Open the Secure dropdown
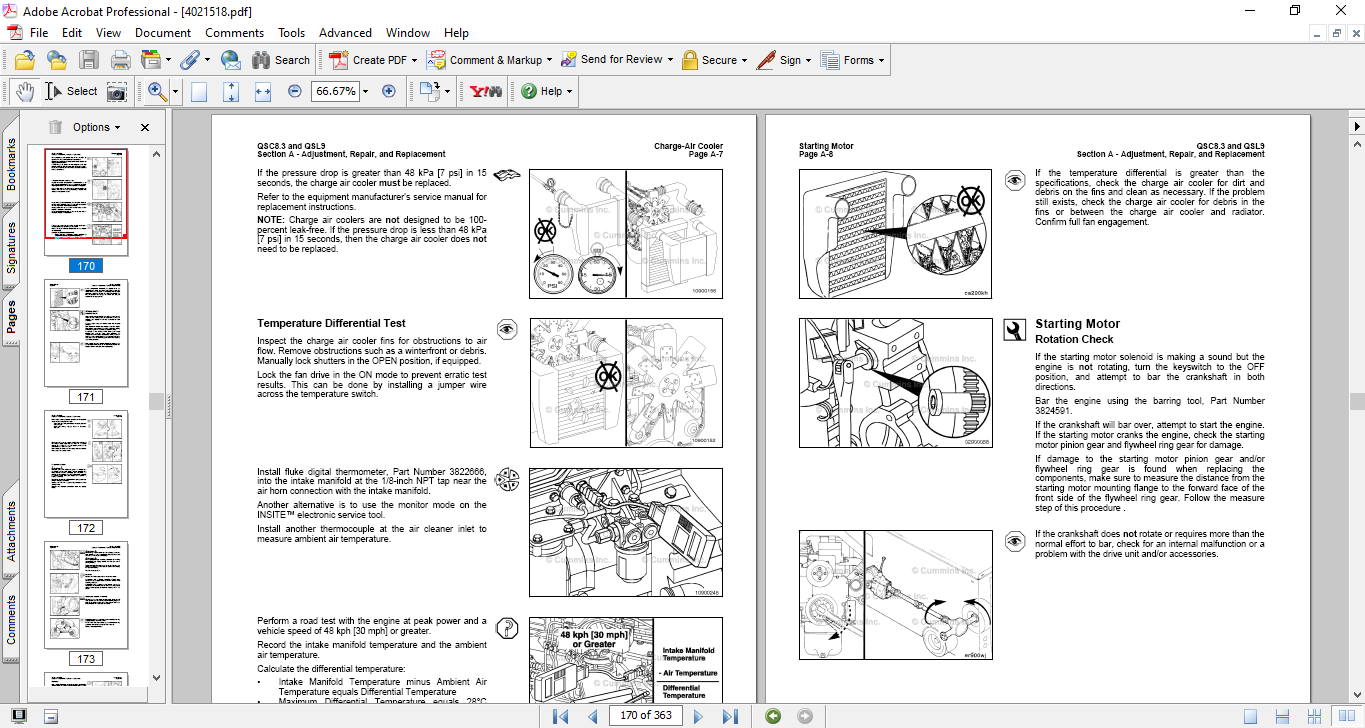1365x728 pixels. [x=745, y=60]
